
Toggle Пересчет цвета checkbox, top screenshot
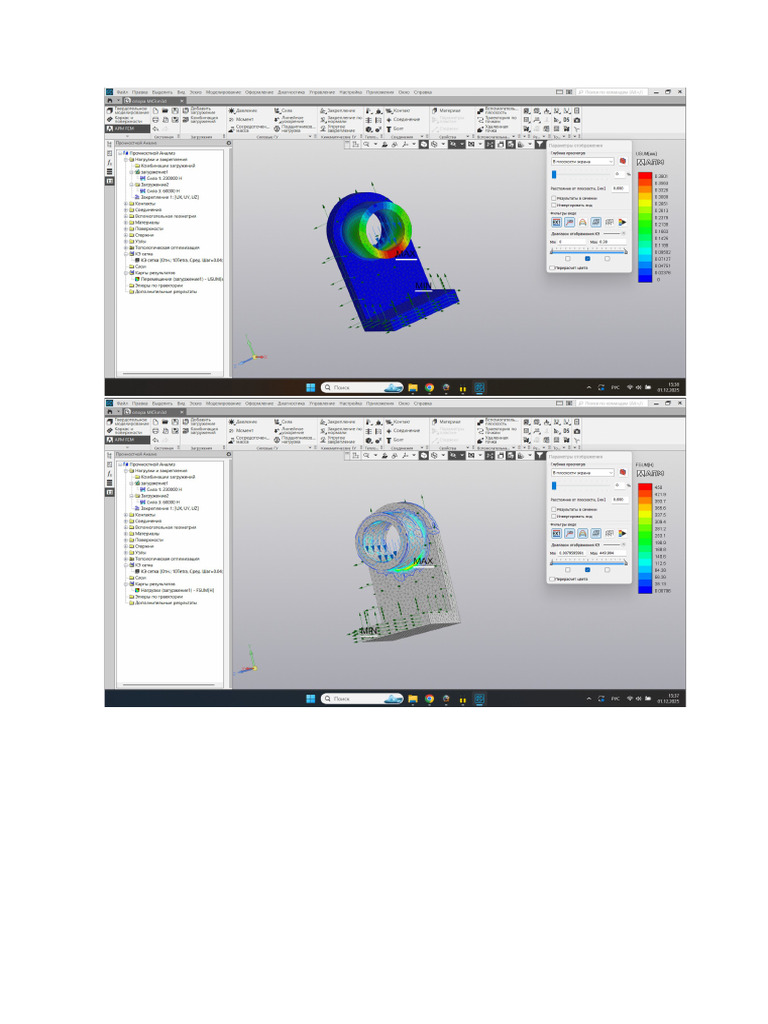553,268
